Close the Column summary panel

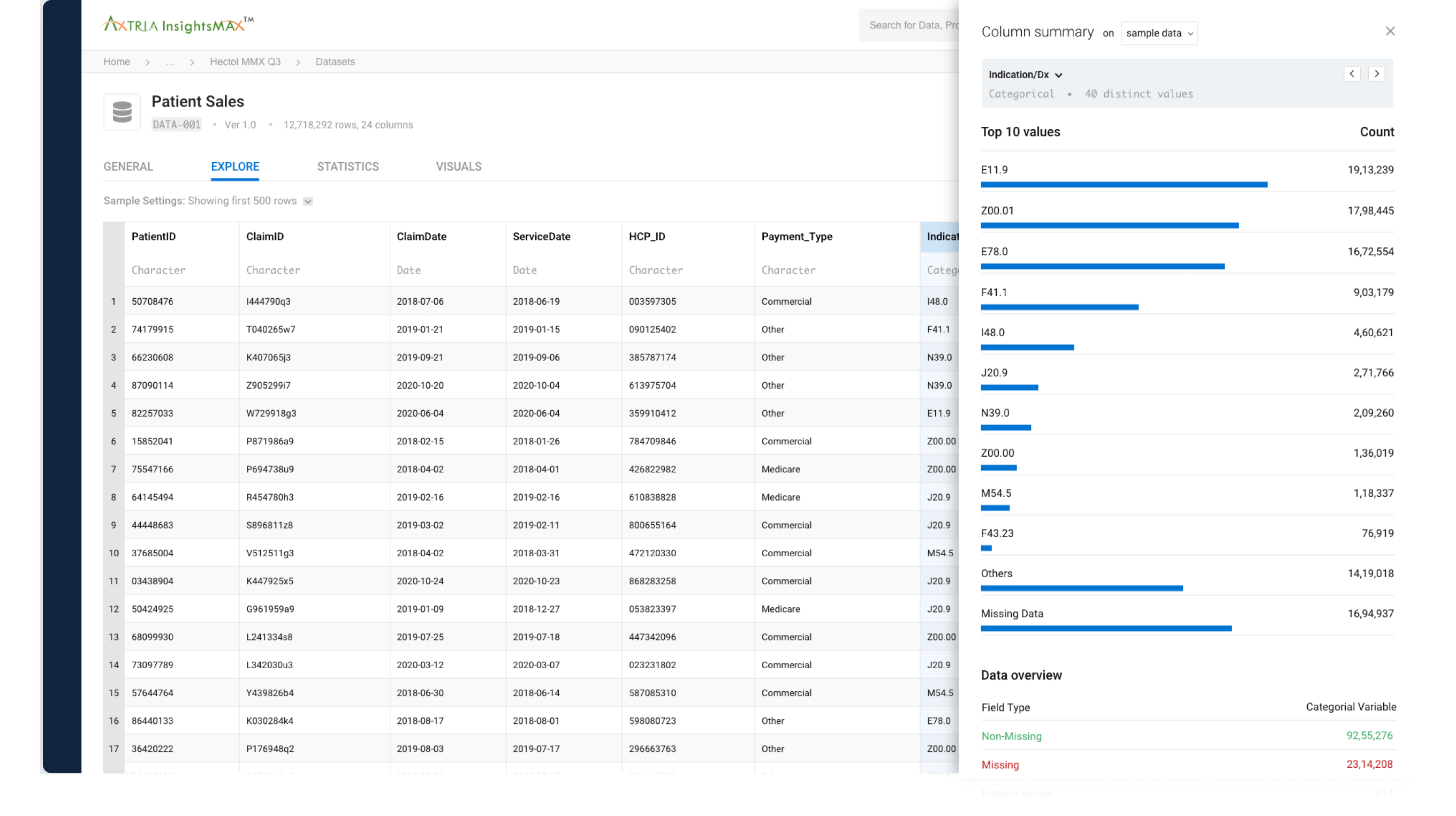(1391, 31)
